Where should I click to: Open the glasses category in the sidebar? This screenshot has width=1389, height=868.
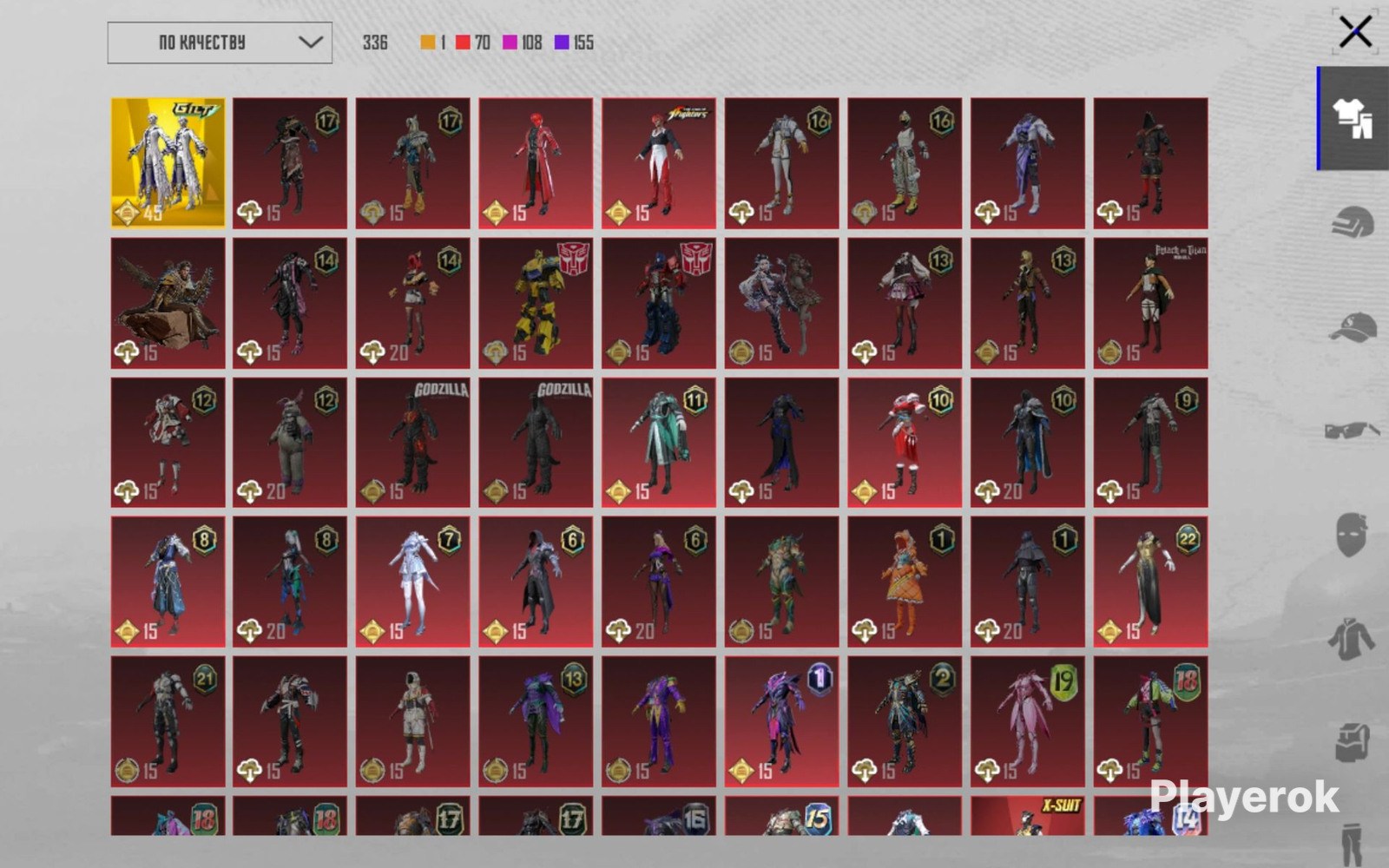point(1353,431)
